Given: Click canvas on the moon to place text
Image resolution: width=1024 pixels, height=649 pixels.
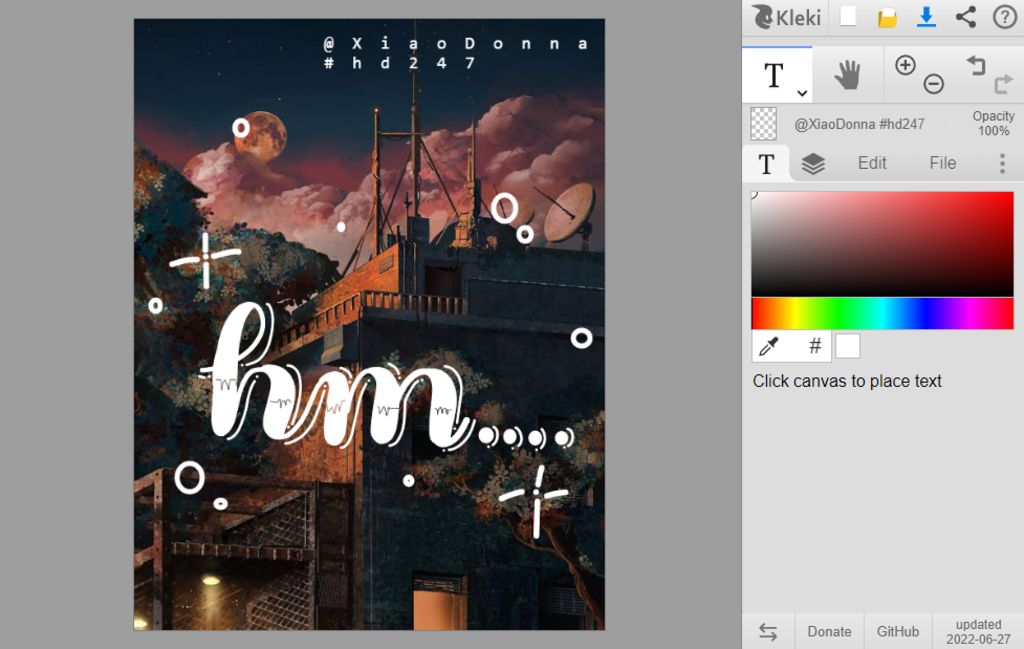Looking at the screenshot, I should click(x=261, y=136).
